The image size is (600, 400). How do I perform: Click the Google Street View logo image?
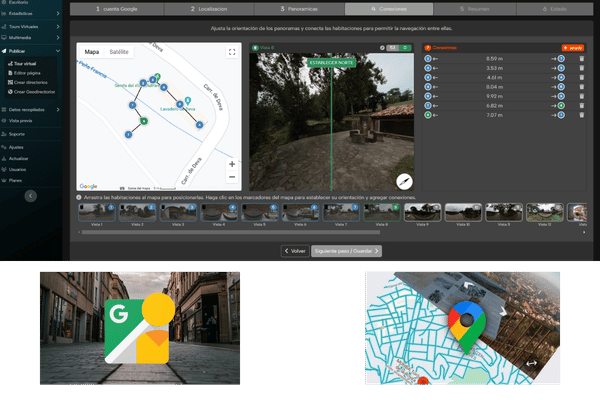pos(140,328)
